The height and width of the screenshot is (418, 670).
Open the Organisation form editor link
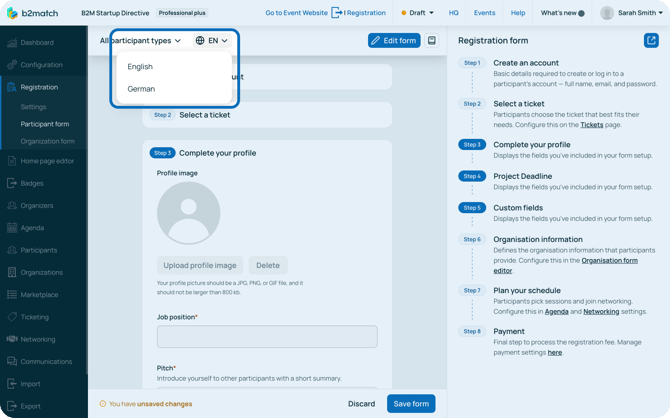609,260
